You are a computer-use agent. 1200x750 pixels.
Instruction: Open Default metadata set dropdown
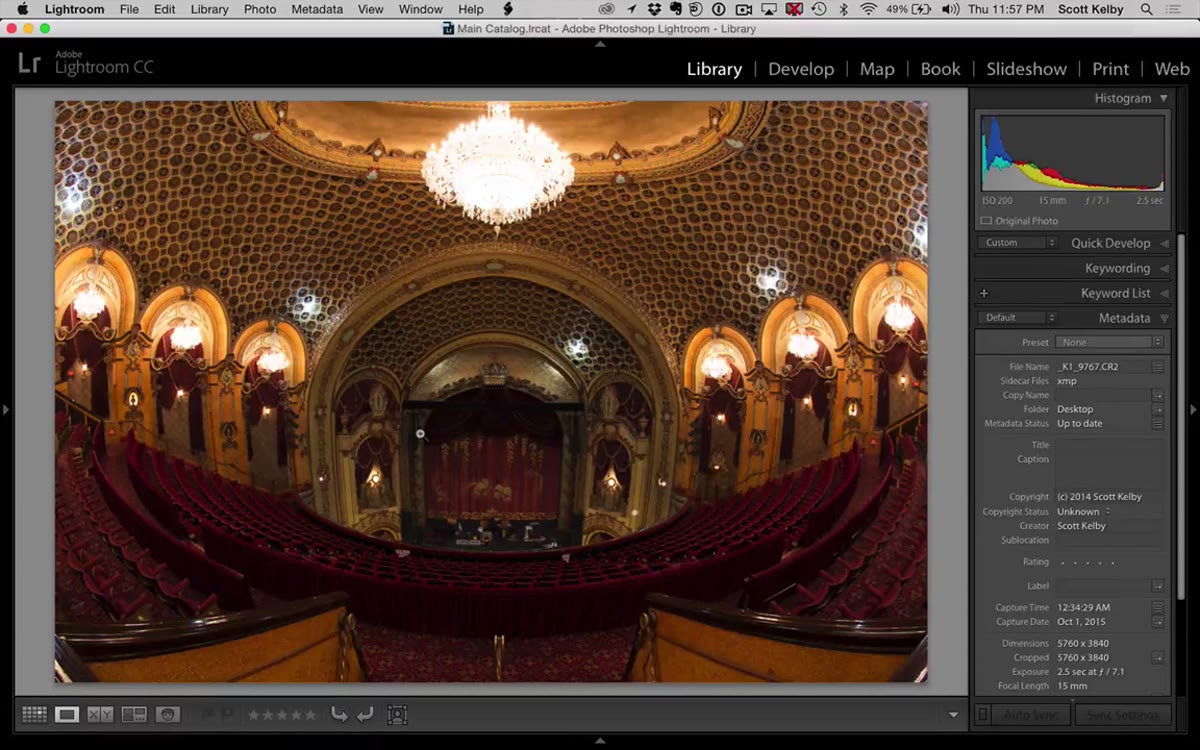click(x=1017, y=318)
